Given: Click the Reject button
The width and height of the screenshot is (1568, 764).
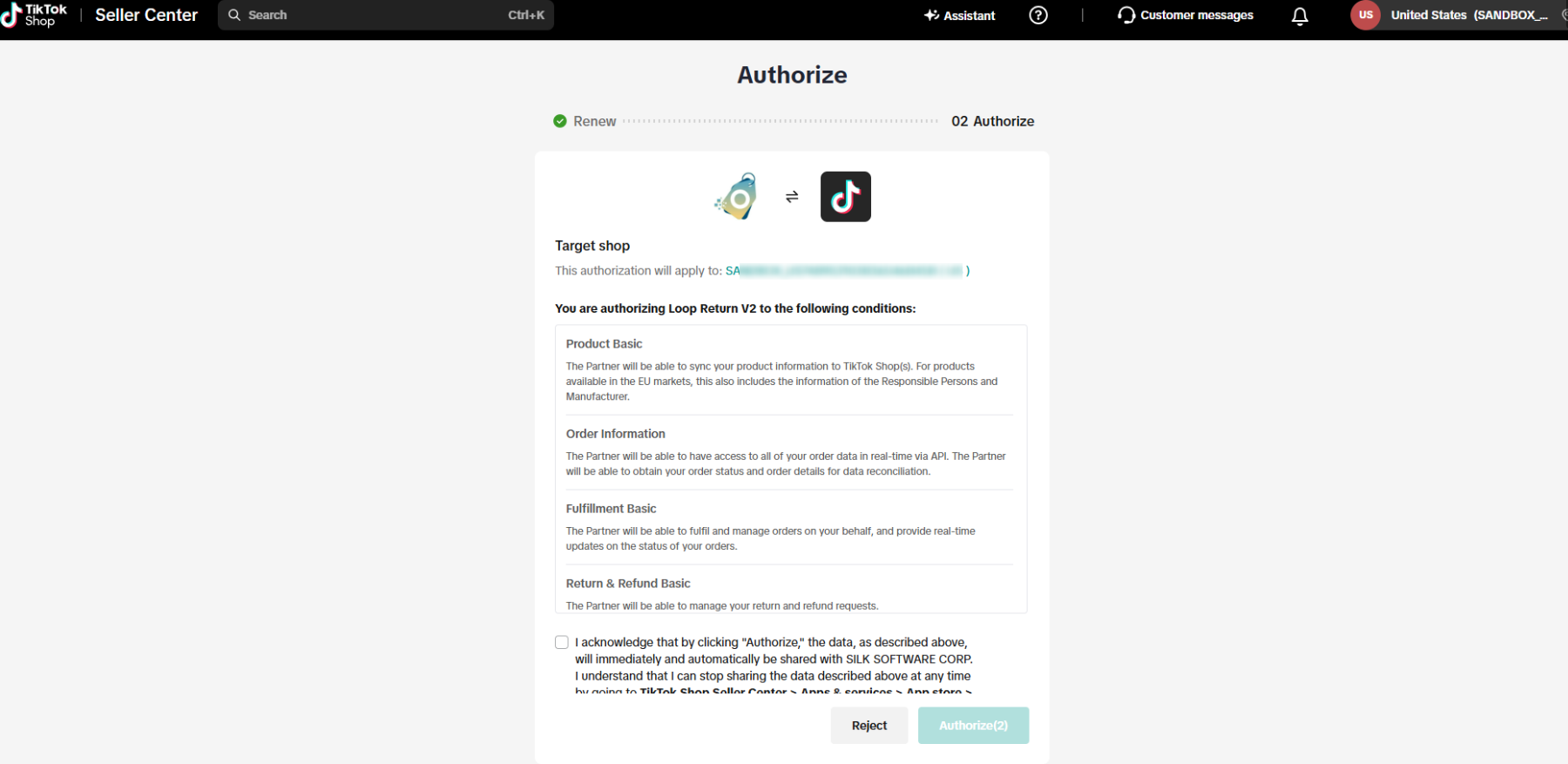Looking at the screenshot, I should (869, 725).
